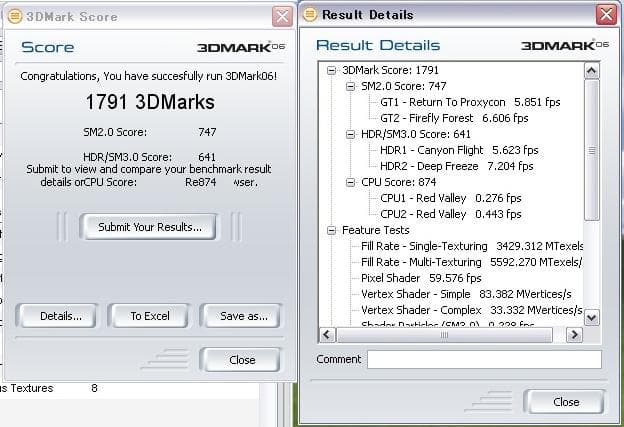Click the Comment text field

[484, 359]
